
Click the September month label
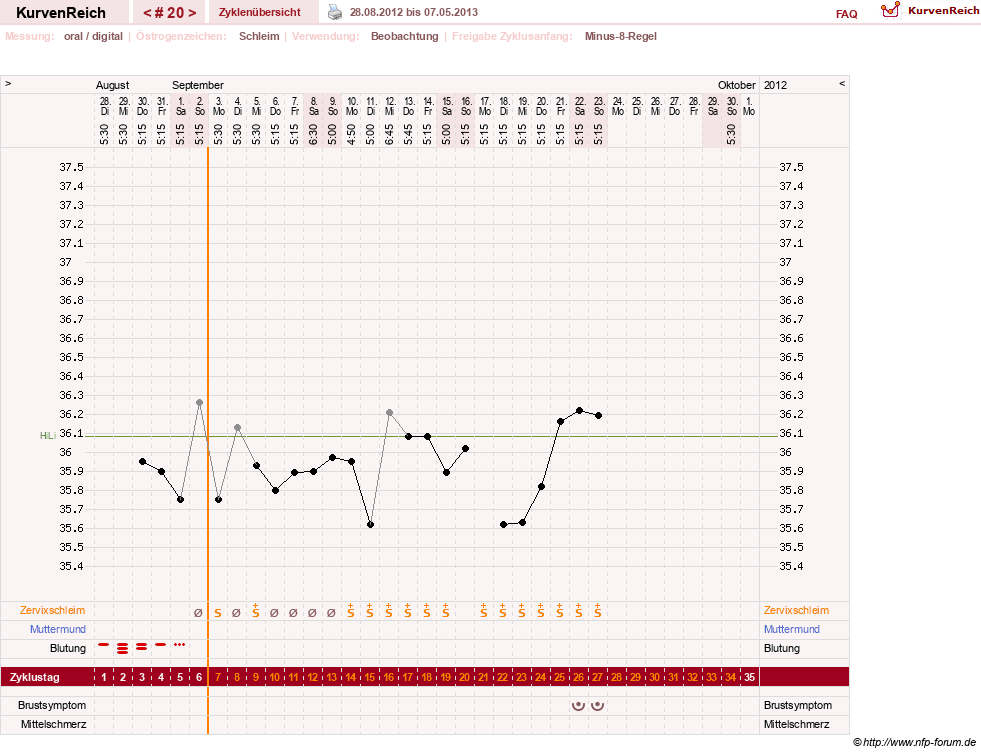[198, 85]
